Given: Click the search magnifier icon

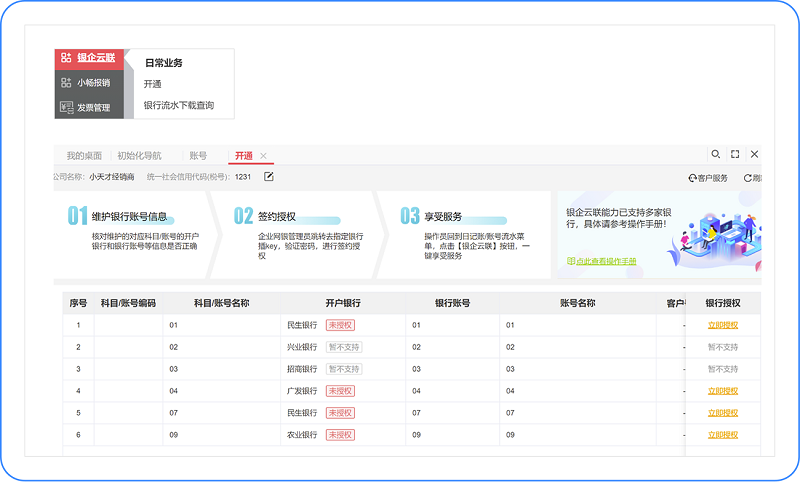Looking at the screenshot, I should pos(715,155).
